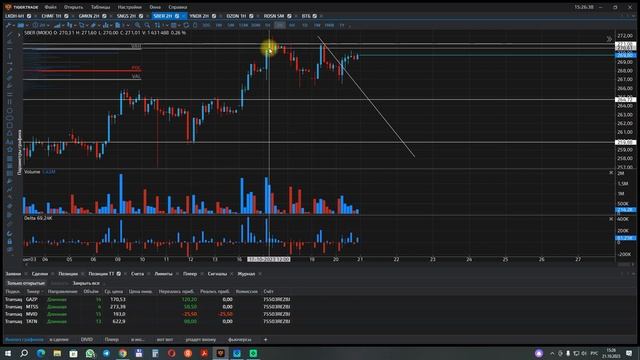Switch to the SNGS 2H chart tab
This screenshot has height=360, width=640.
point(126,16)
